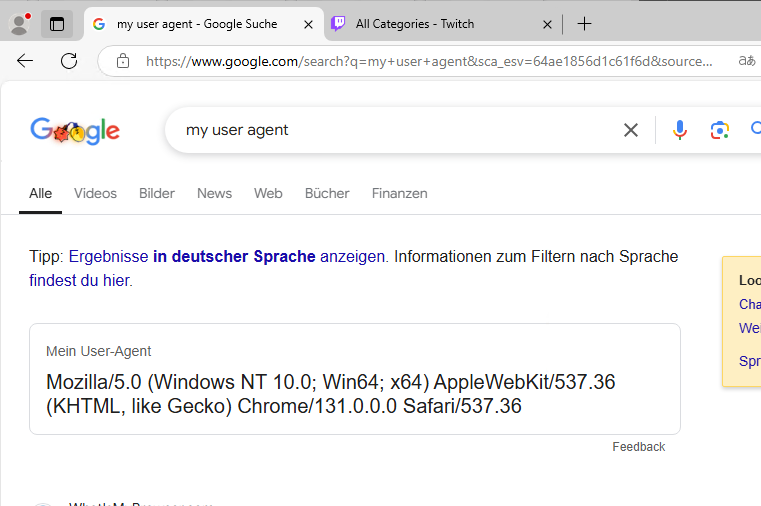View site info via lock icon
761x506 pixels.
tap(123, 61)
